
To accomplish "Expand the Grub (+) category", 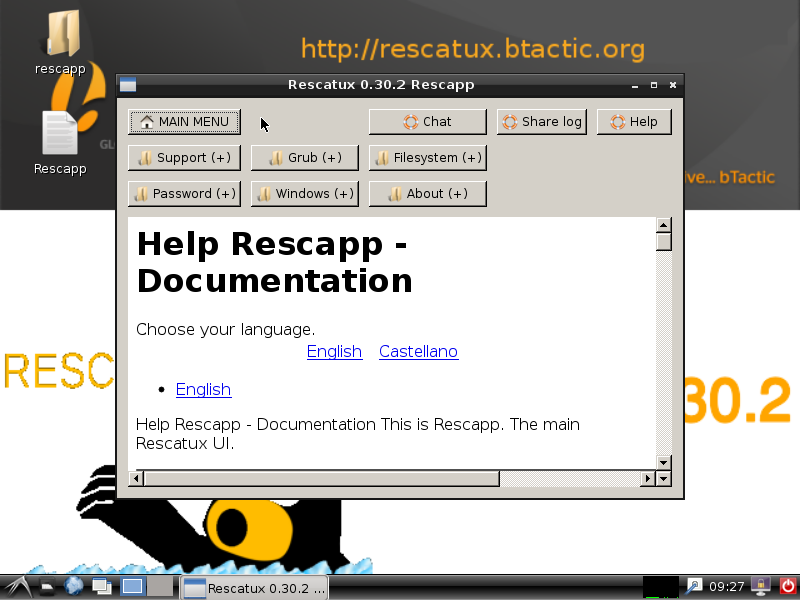I will [305, 158].
